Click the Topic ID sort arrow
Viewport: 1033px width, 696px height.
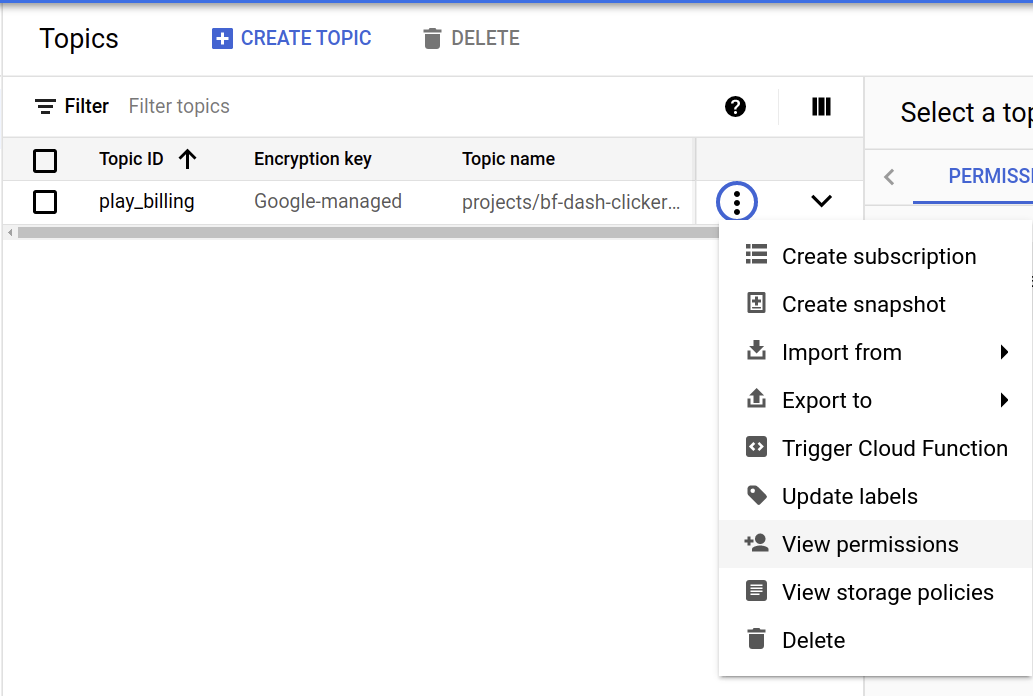pos(187,159)
